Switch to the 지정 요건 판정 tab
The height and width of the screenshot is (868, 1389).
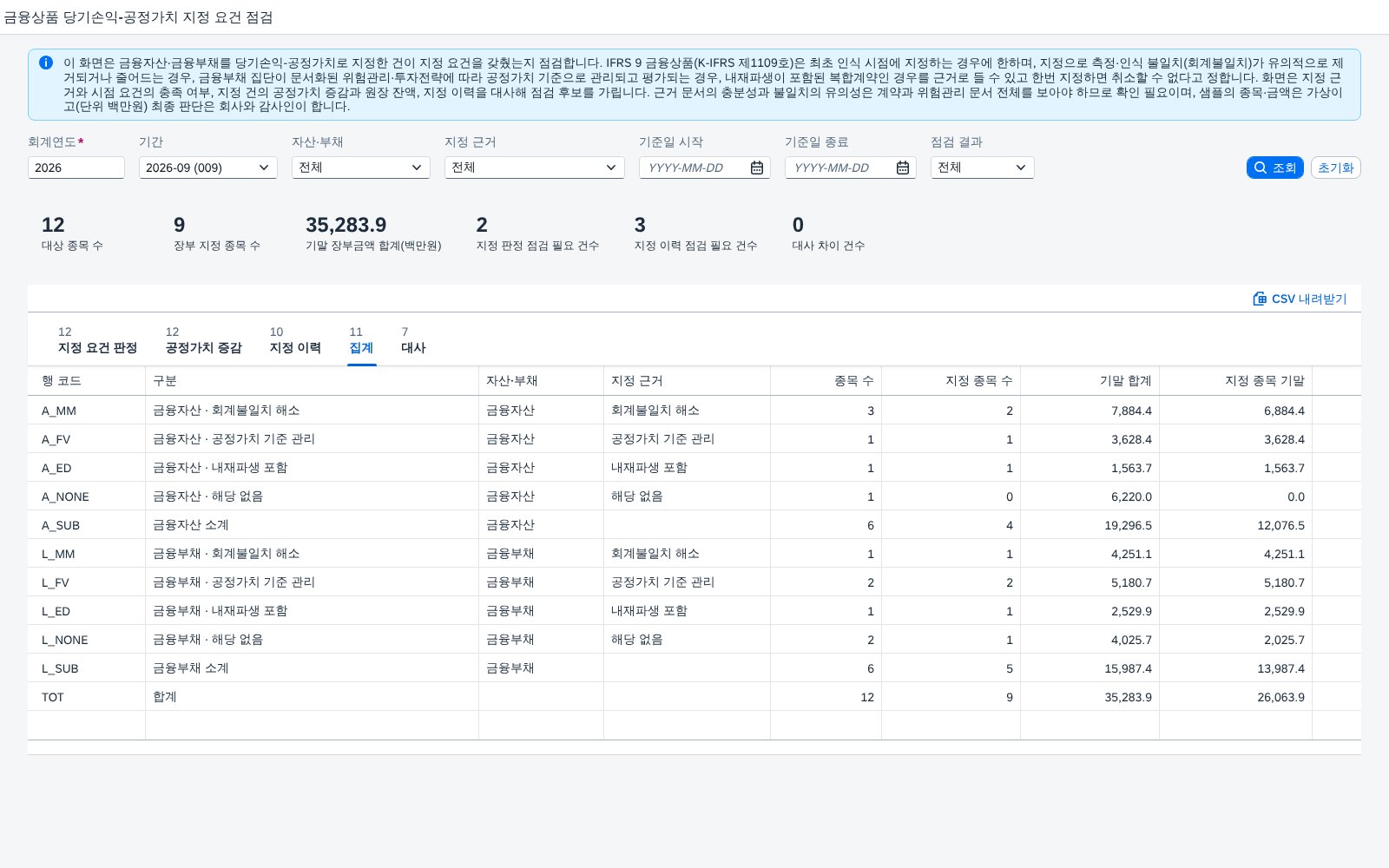(x=97, y=340)
